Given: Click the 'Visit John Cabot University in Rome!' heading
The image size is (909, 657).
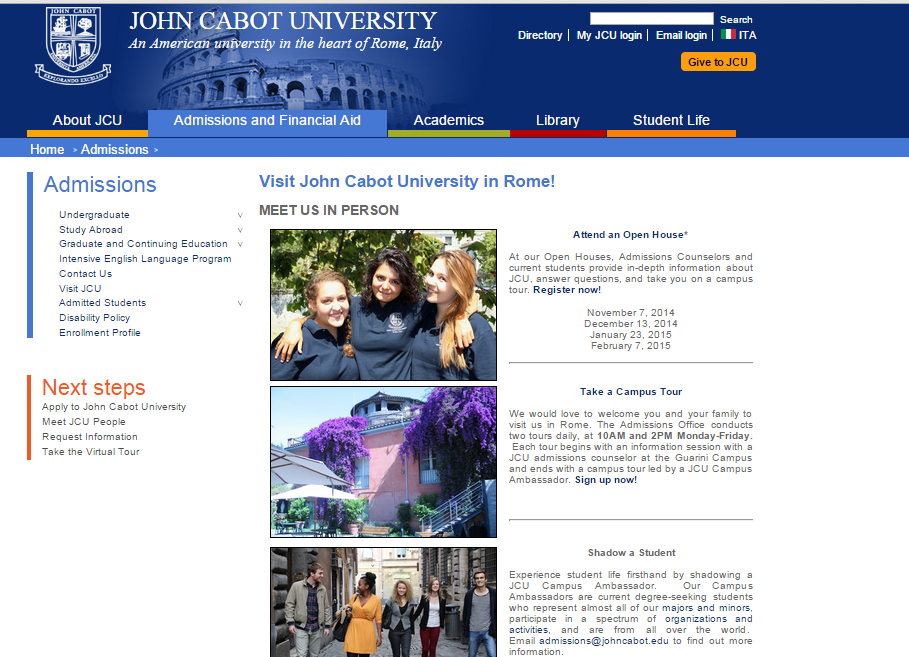Looking at the screenshot, I should click(406, 182).
